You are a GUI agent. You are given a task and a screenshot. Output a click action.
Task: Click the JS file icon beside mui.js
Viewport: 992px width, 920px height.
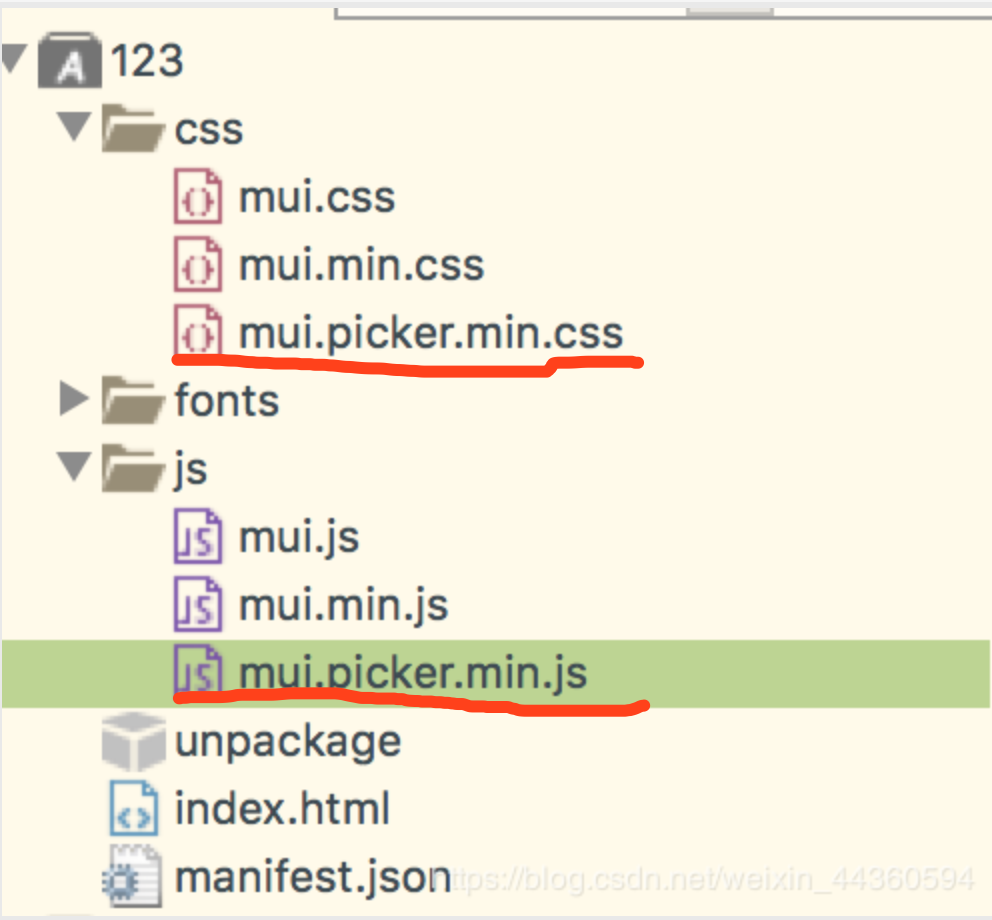click(197, 537)
